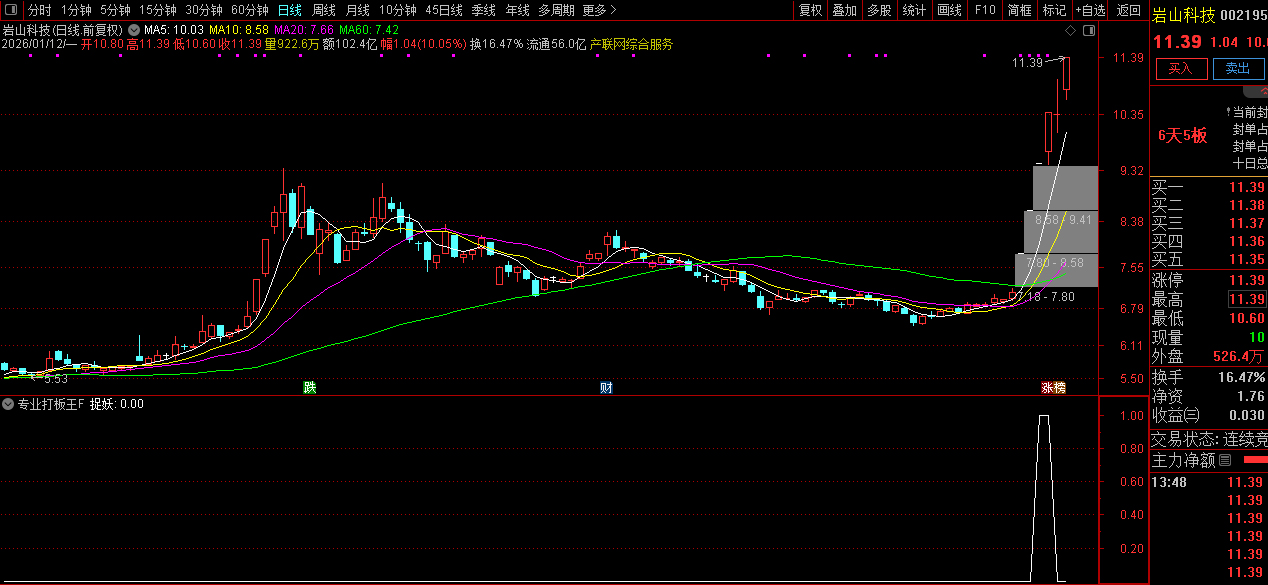Select the 买五 bid row
The width and height of the screenshot is (1268, 585).
pyautogui.click(x=1209, y=259)
